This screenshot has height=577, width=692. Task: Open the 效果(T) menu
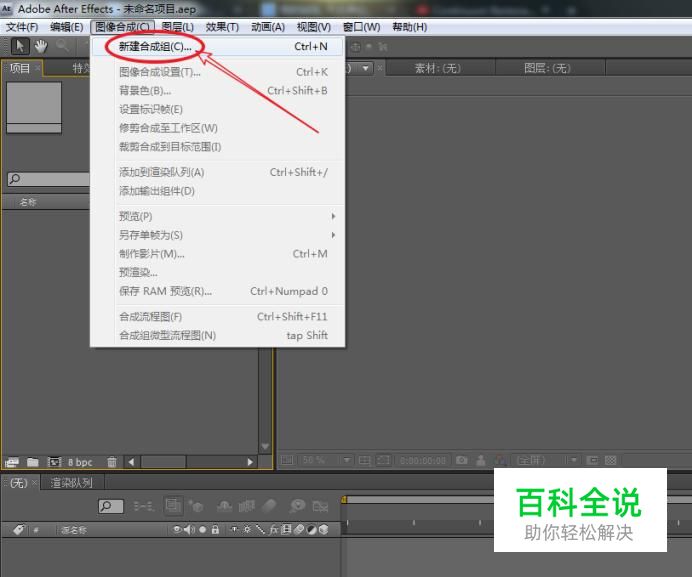[x=222, y=27]
